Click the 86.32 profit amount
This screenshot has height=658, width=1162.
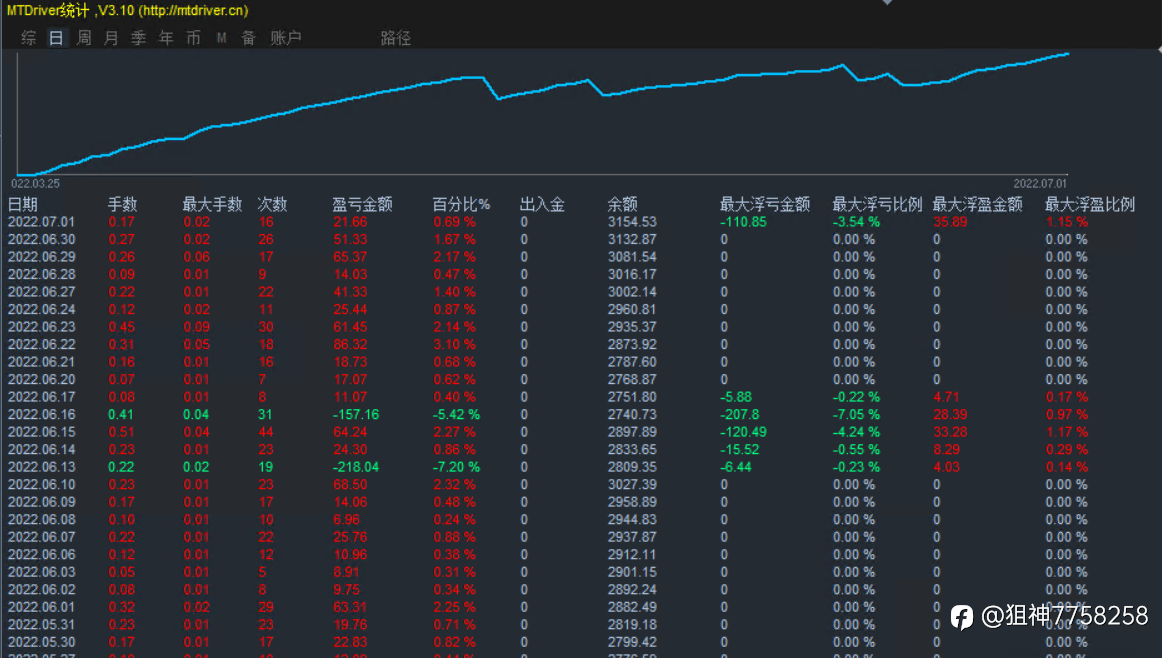[x=351, y=345]
